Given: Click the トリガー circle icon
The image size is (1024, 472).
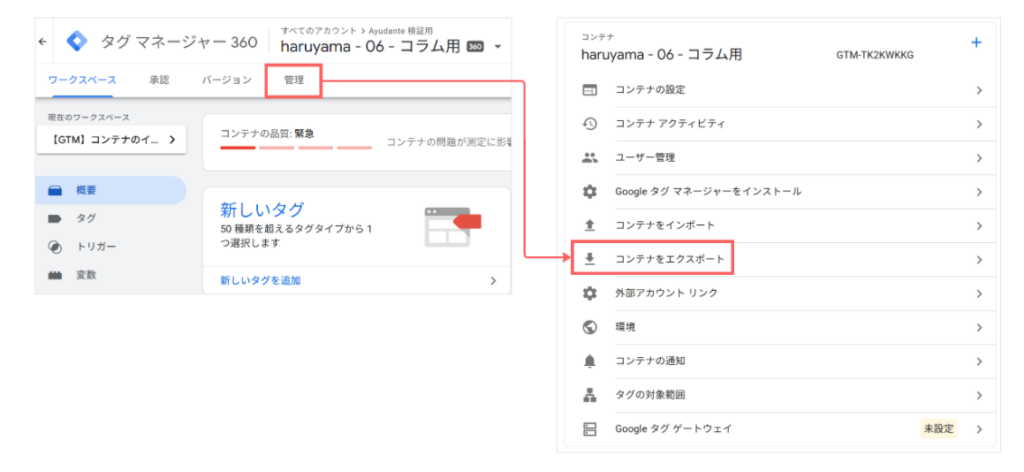Looking at the screenshot, I should coord(55,247).
